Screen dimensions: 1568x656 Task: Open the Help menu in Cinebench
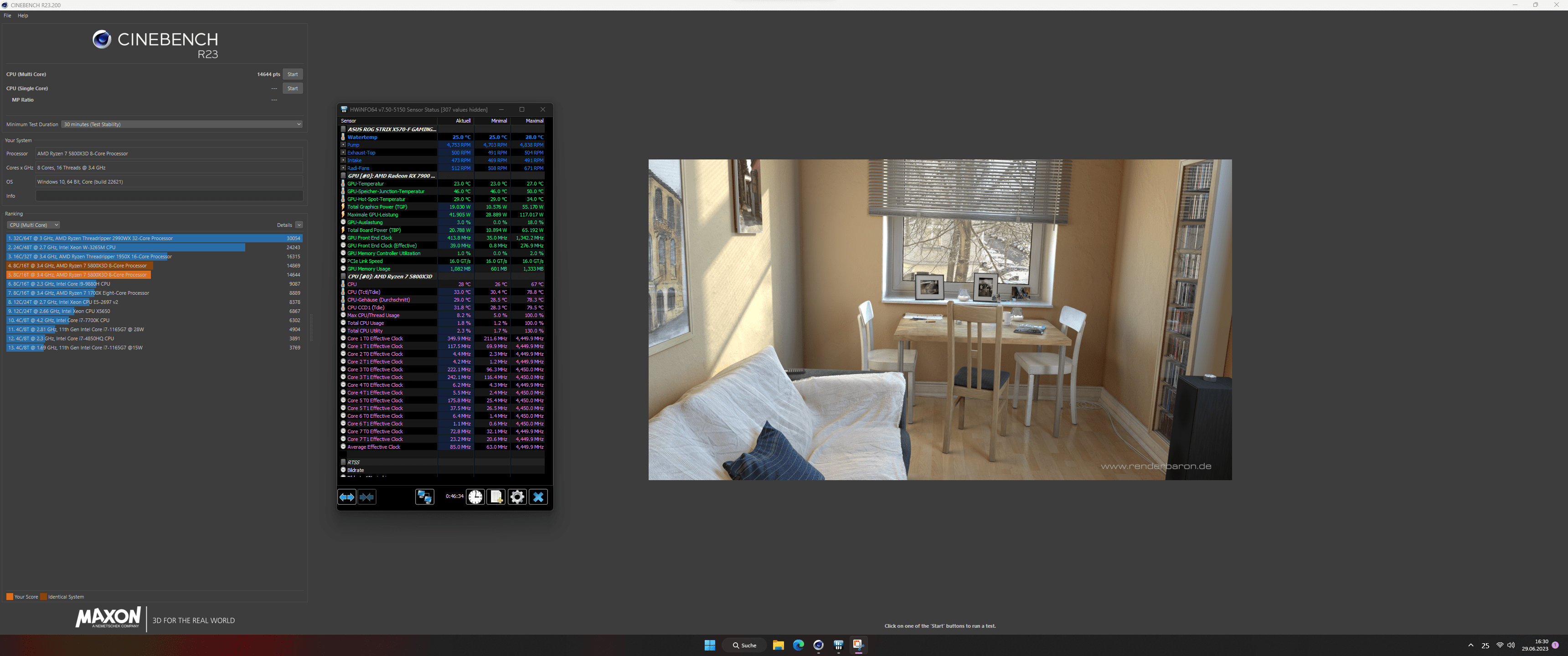click(23, 16)
